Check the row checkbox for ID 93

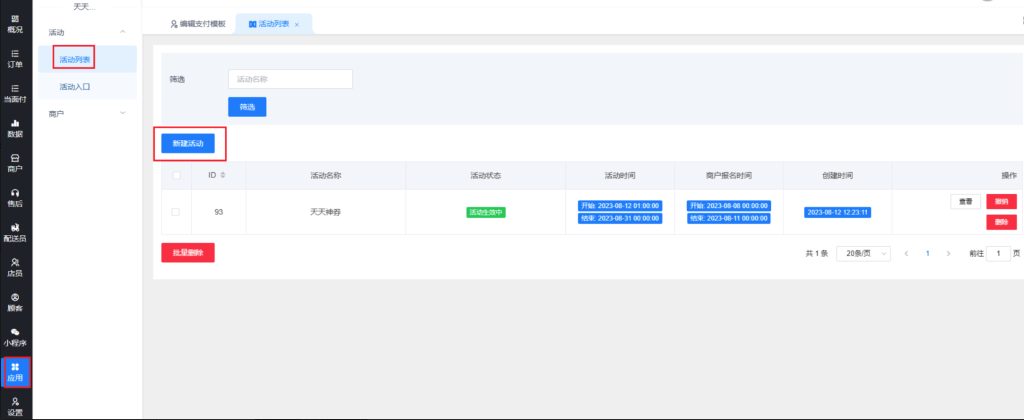176,212
